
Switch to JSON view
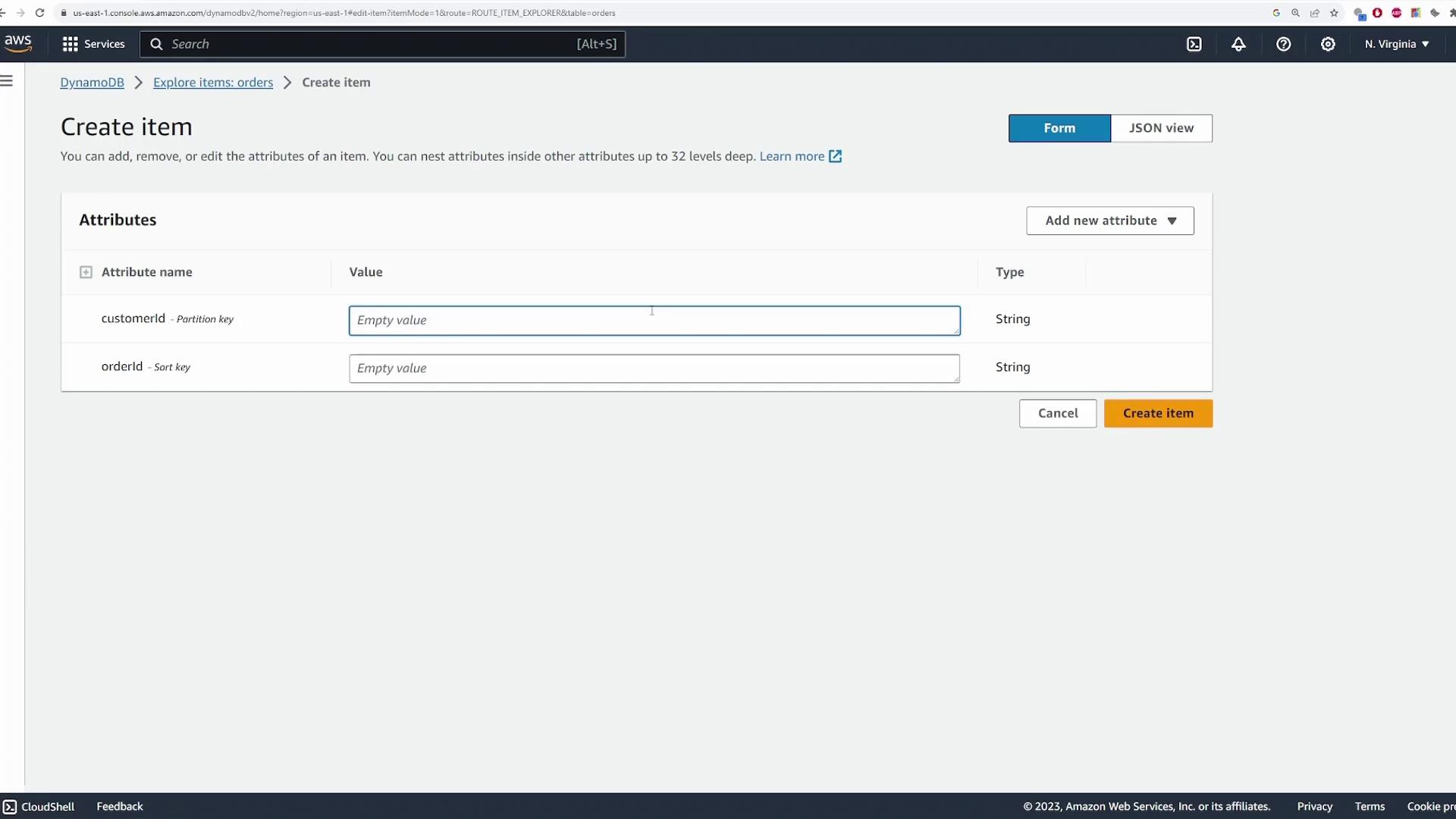tap(1160, 128)
